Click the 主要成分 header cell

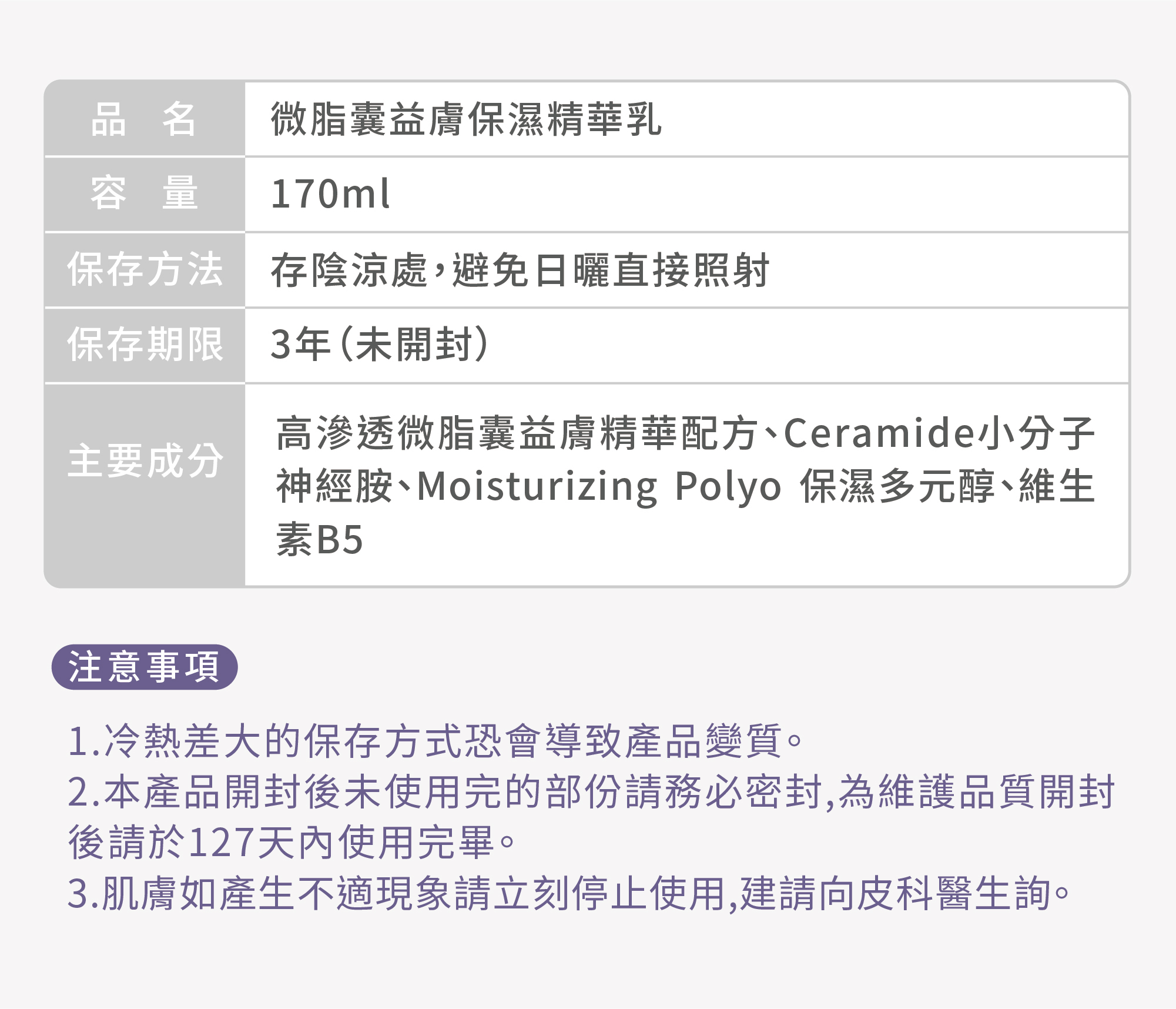144,461
